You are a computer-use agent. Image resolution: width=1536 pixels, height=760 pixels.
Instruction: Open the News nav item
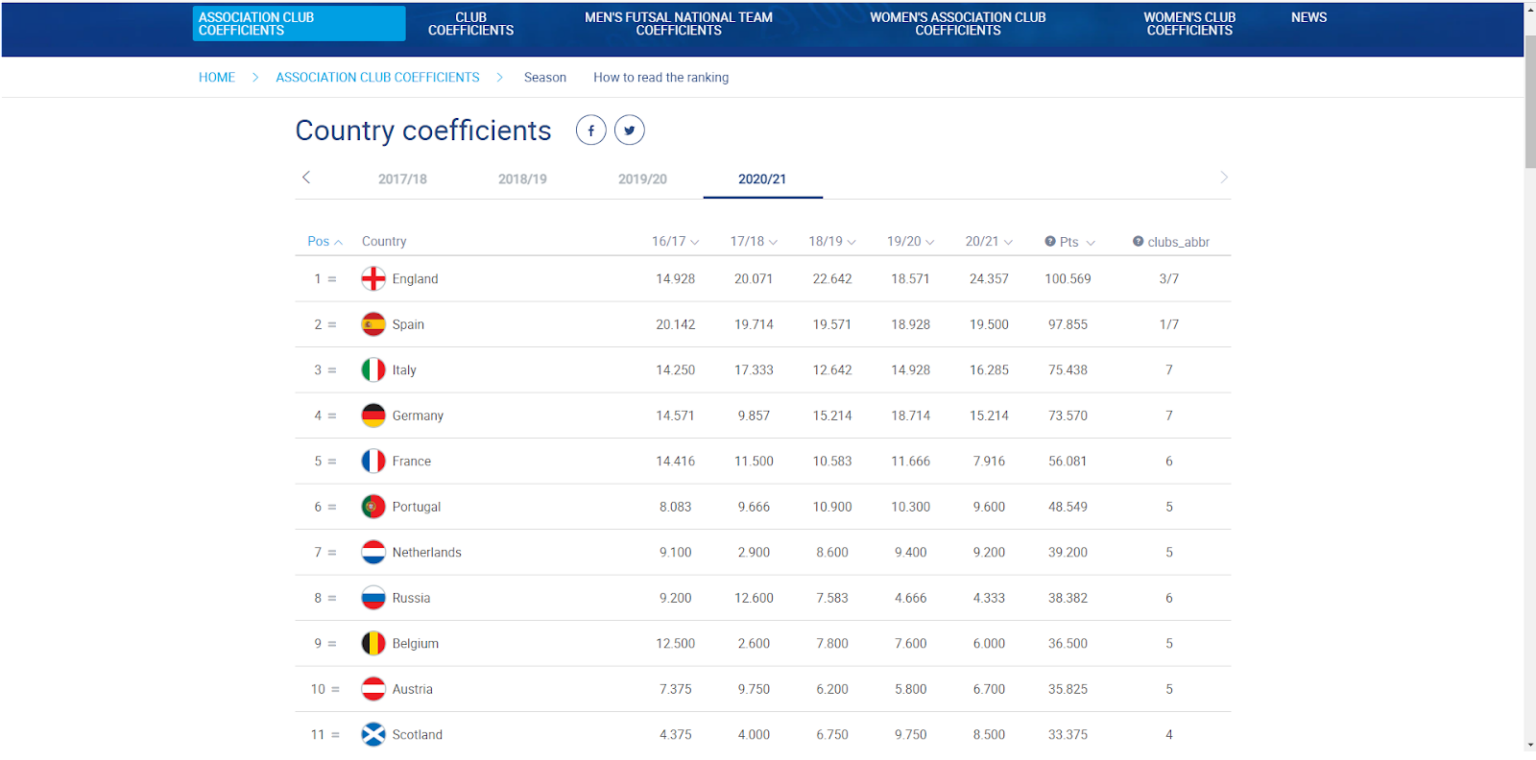tap(1309, 17)
